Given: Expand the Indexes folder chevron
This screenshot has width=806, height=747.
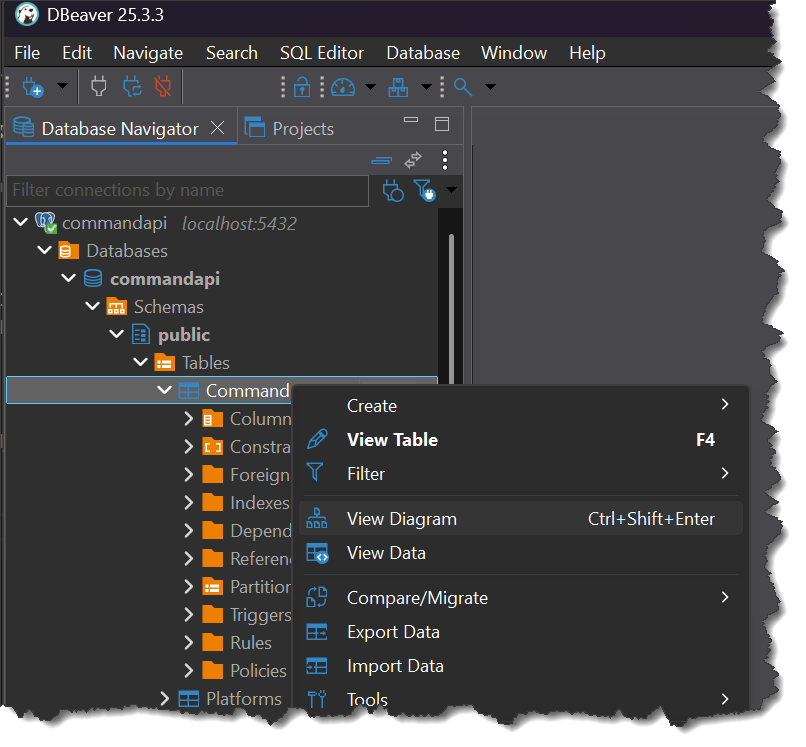Looking at the screenshot, I should [189, 502].
